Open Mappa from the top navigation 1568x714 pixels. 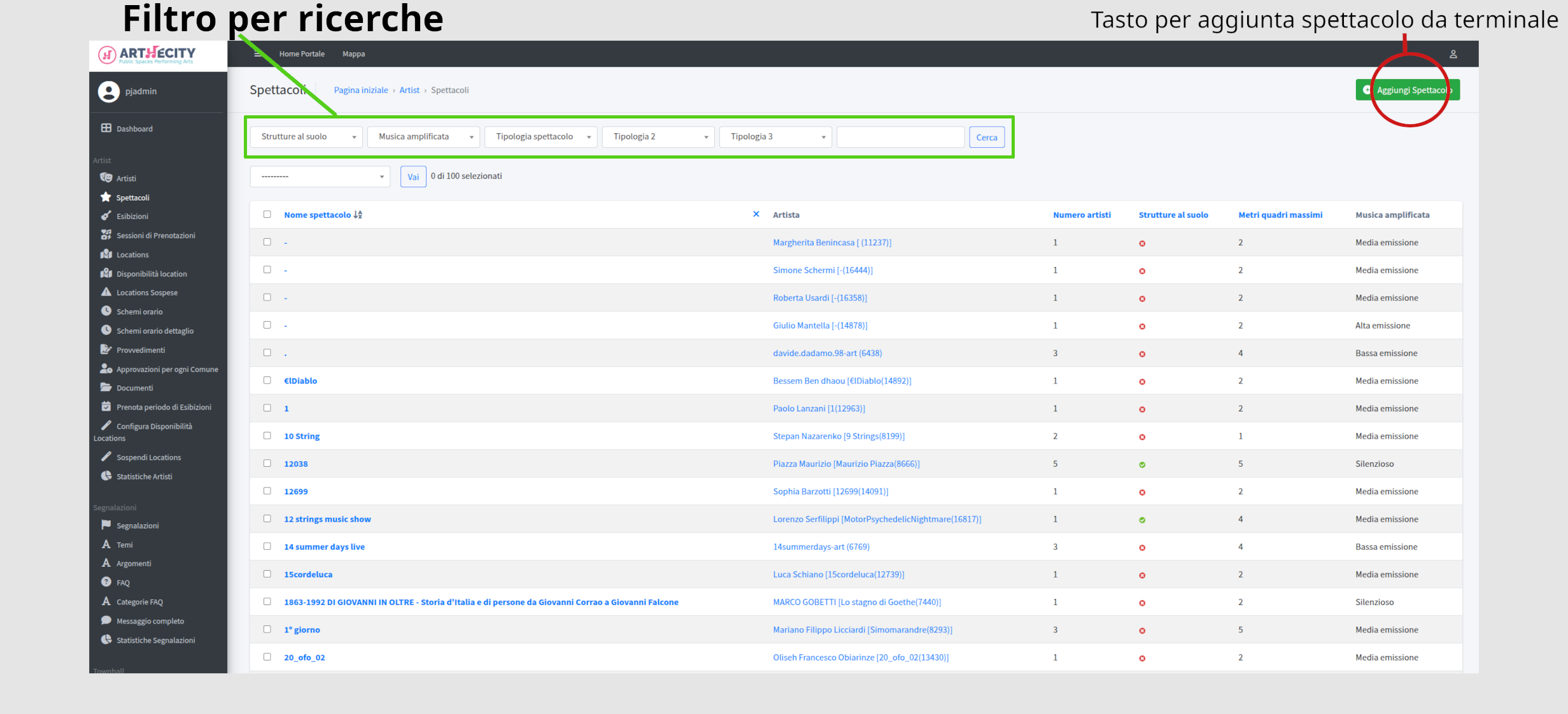354,54
